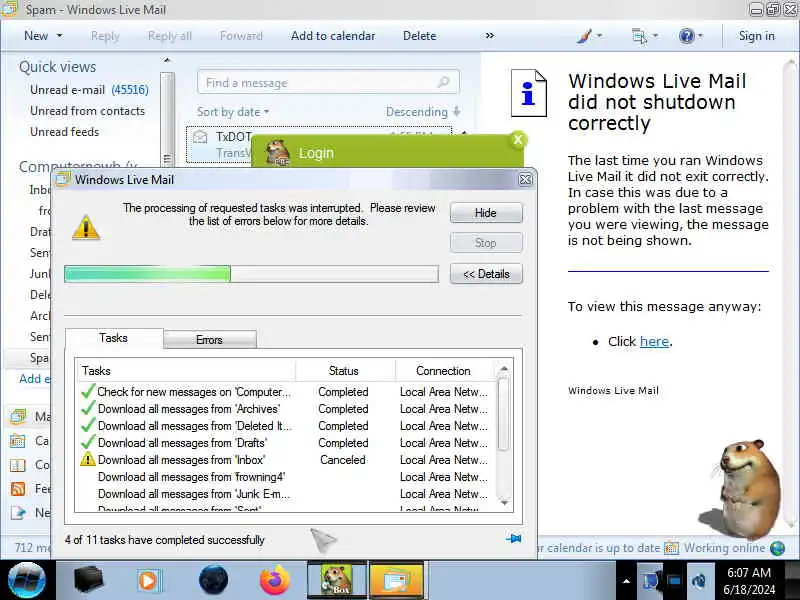The height and width of the screenshot is (600, 800).
Task: Click Sign in at top right
Action: click(756, 36)
